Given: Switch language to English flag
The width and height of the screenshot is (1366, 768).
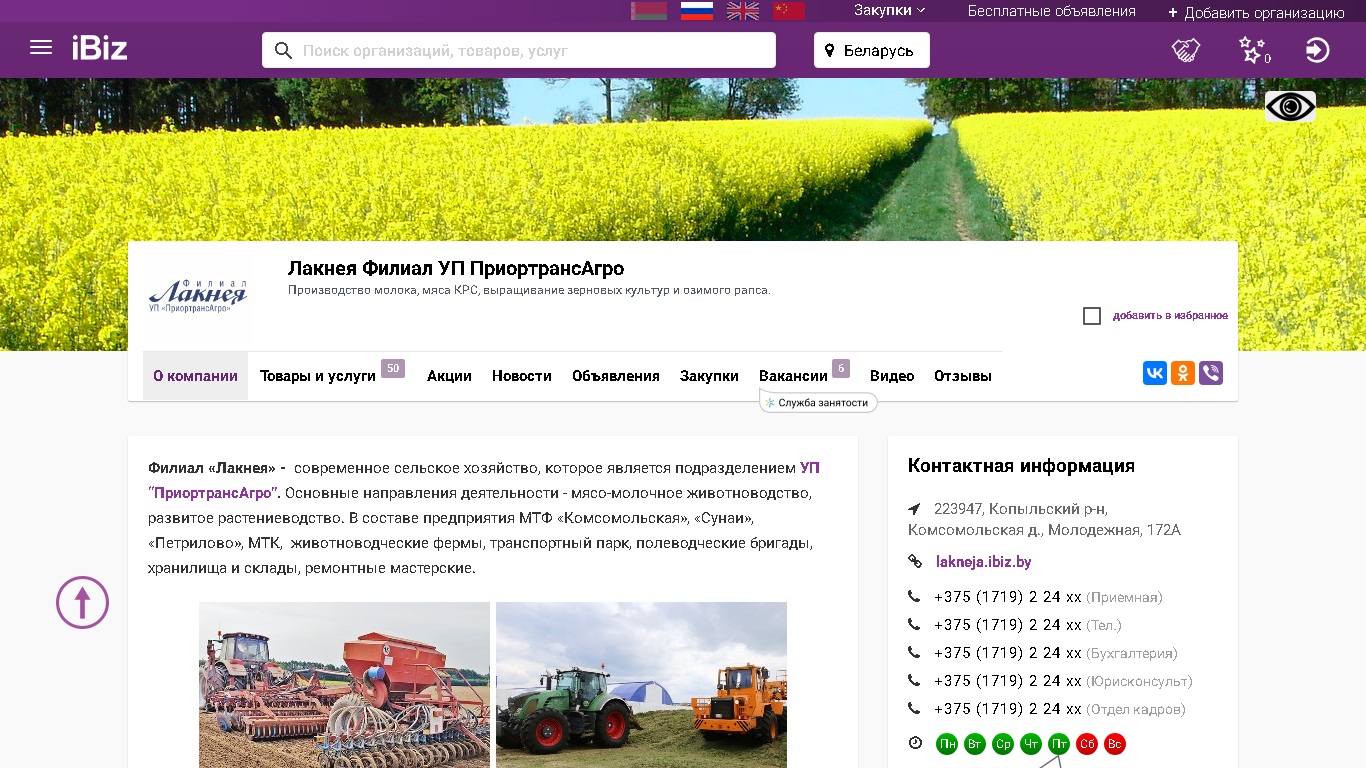Looking at the screenshot, I should coord(743,11).
